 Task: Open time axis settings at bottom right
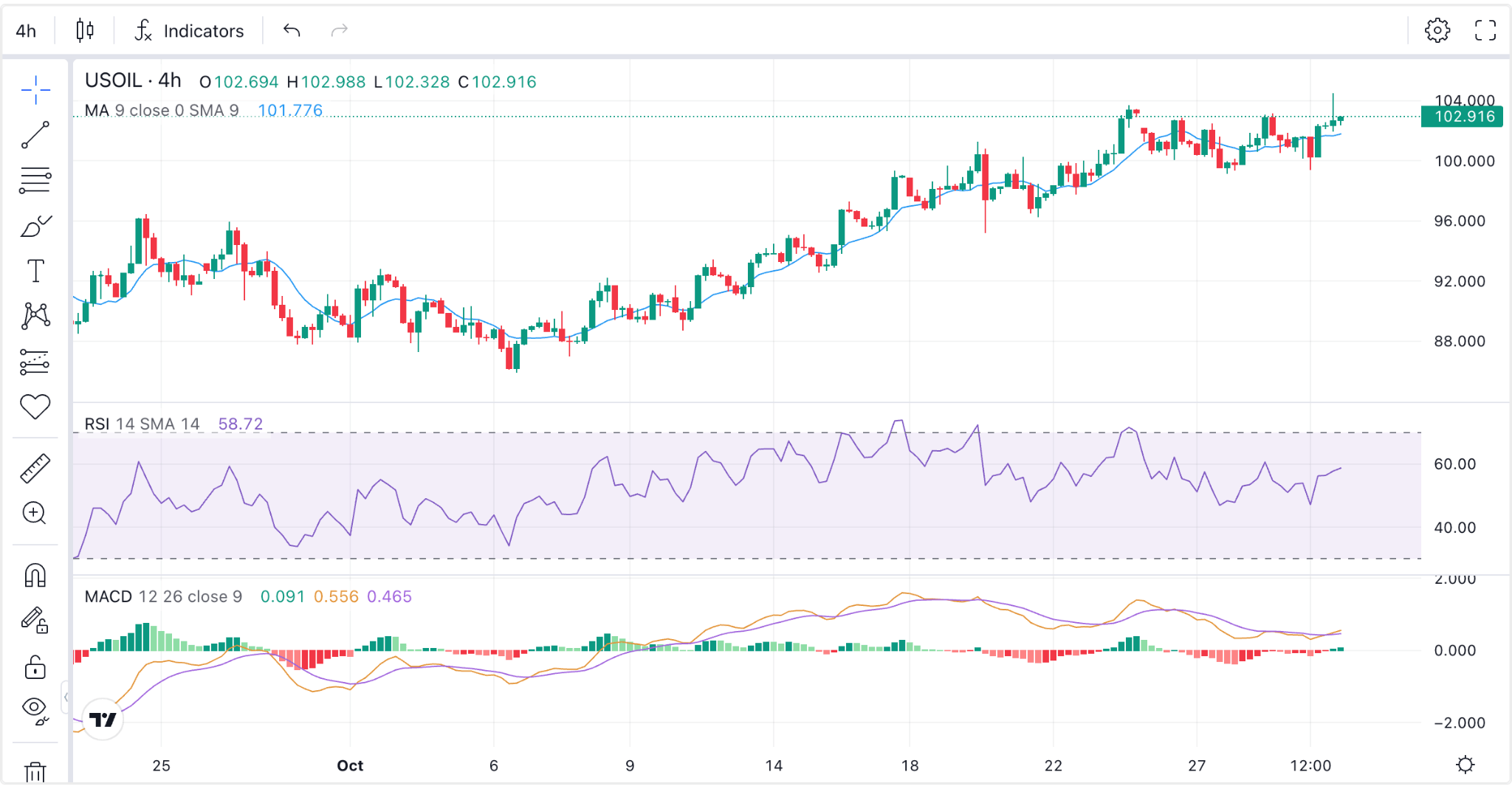coord(1465,765)
